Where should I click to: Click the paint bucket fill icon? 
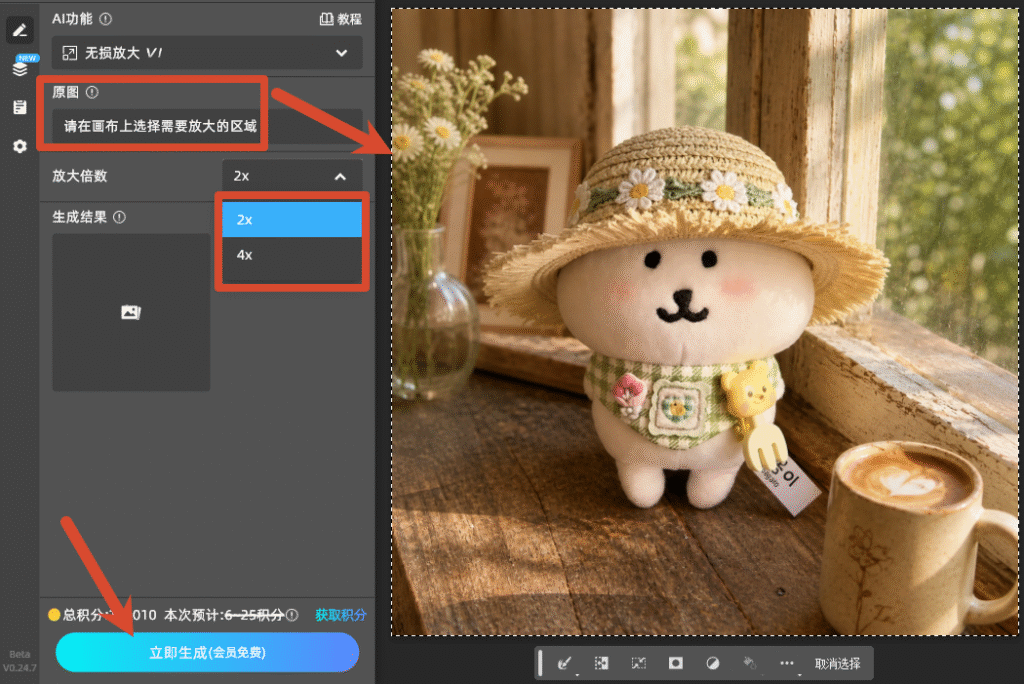(750, 663)
